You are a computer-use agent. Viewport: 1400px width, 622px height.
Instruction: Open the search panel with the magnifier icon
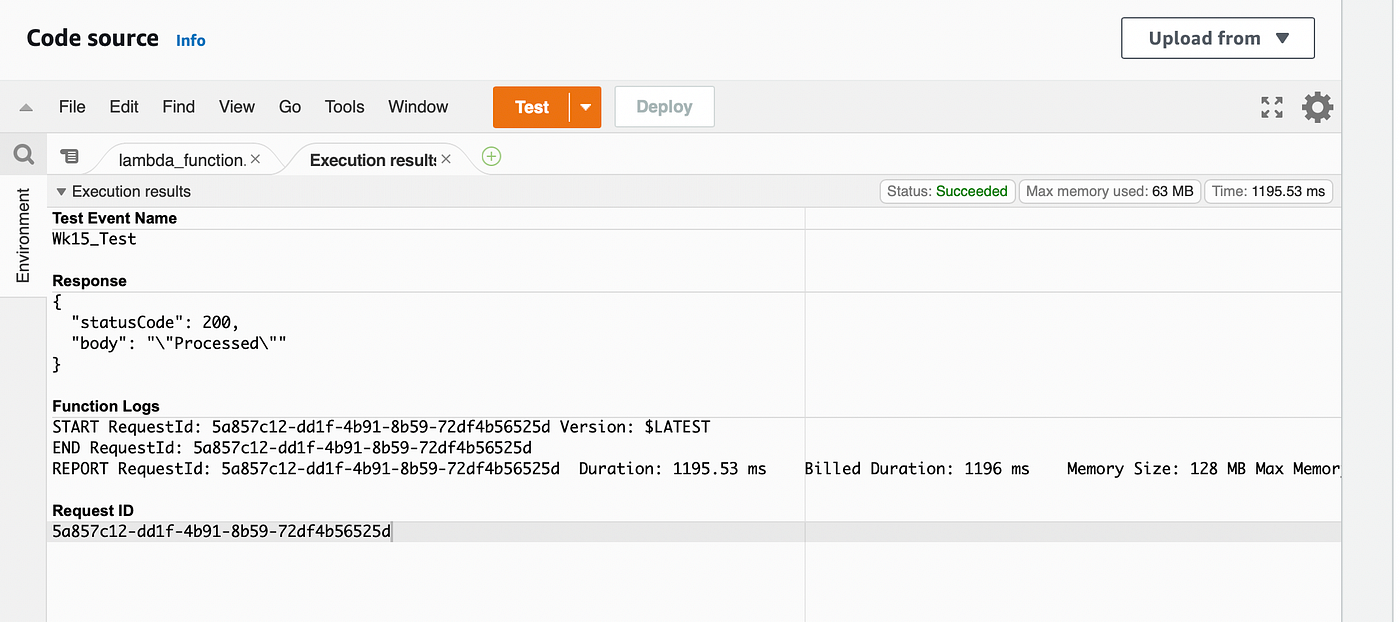[23, 154]
